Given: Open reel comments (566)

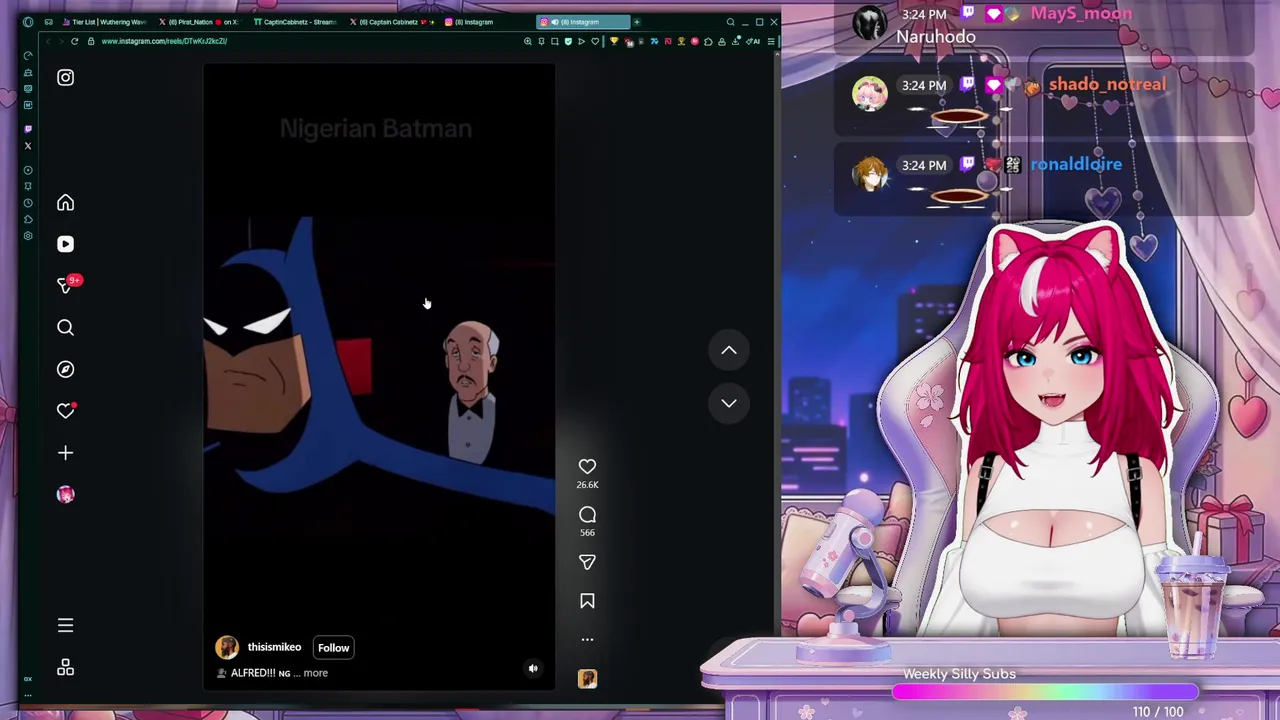Looking at the screenshot, I should pos(587,515).
